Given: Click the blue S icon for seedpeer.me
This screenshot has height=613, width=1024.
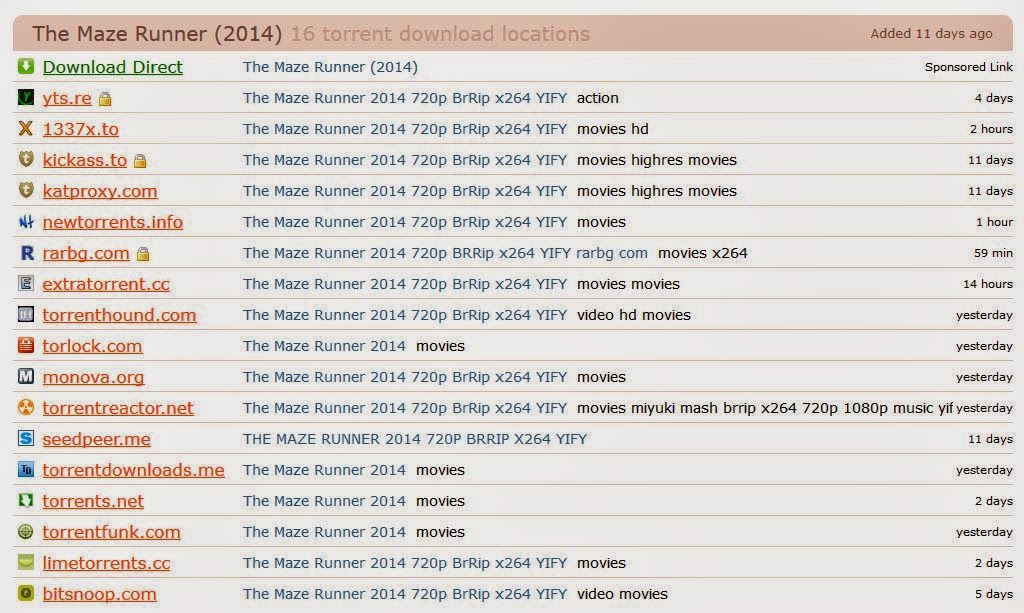Looking at the screenshot, I should pyautogui.click(x=25, y=438).
